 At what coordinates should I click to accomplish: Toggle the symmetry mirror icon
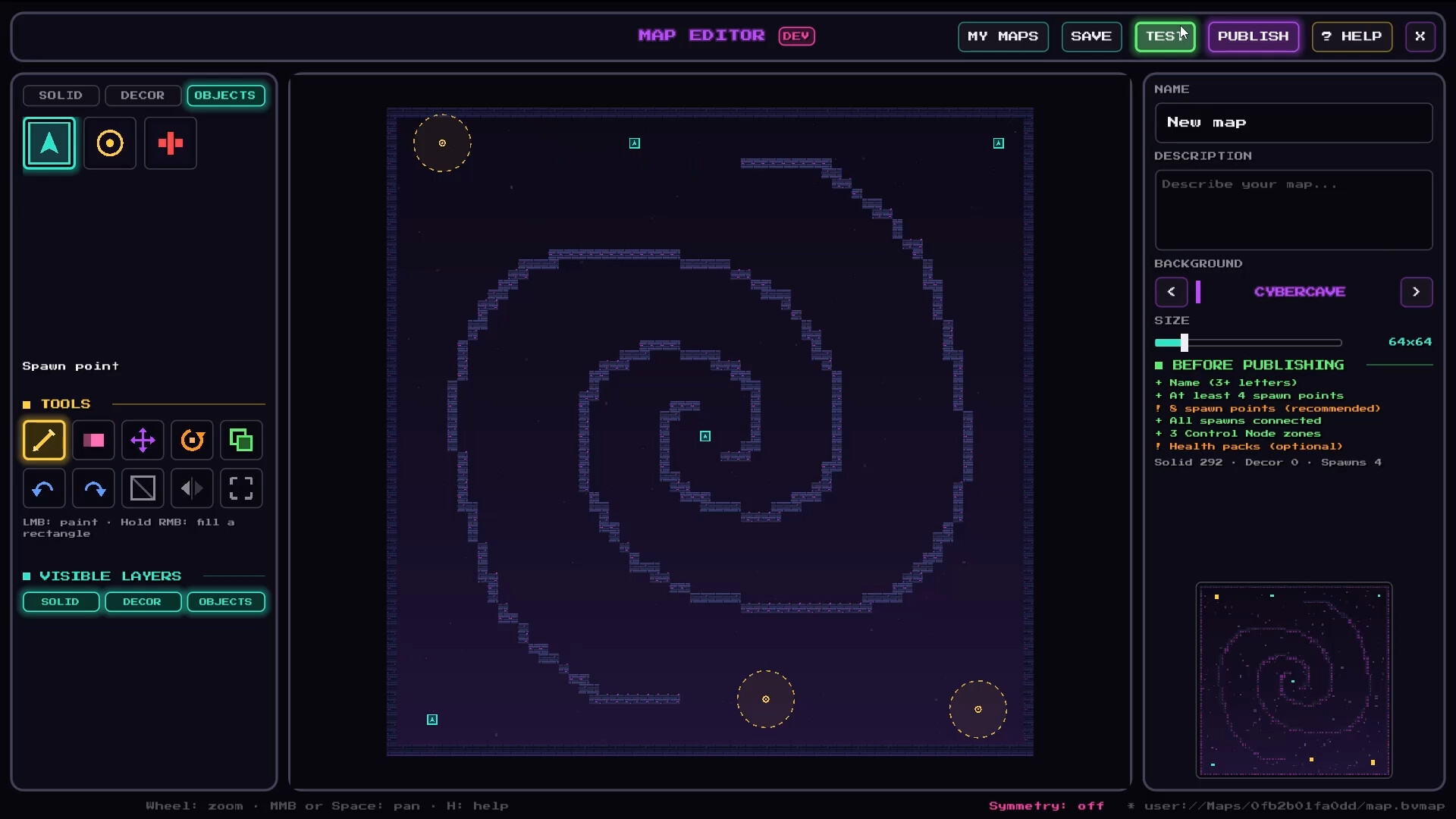click(x=192, y=488)
